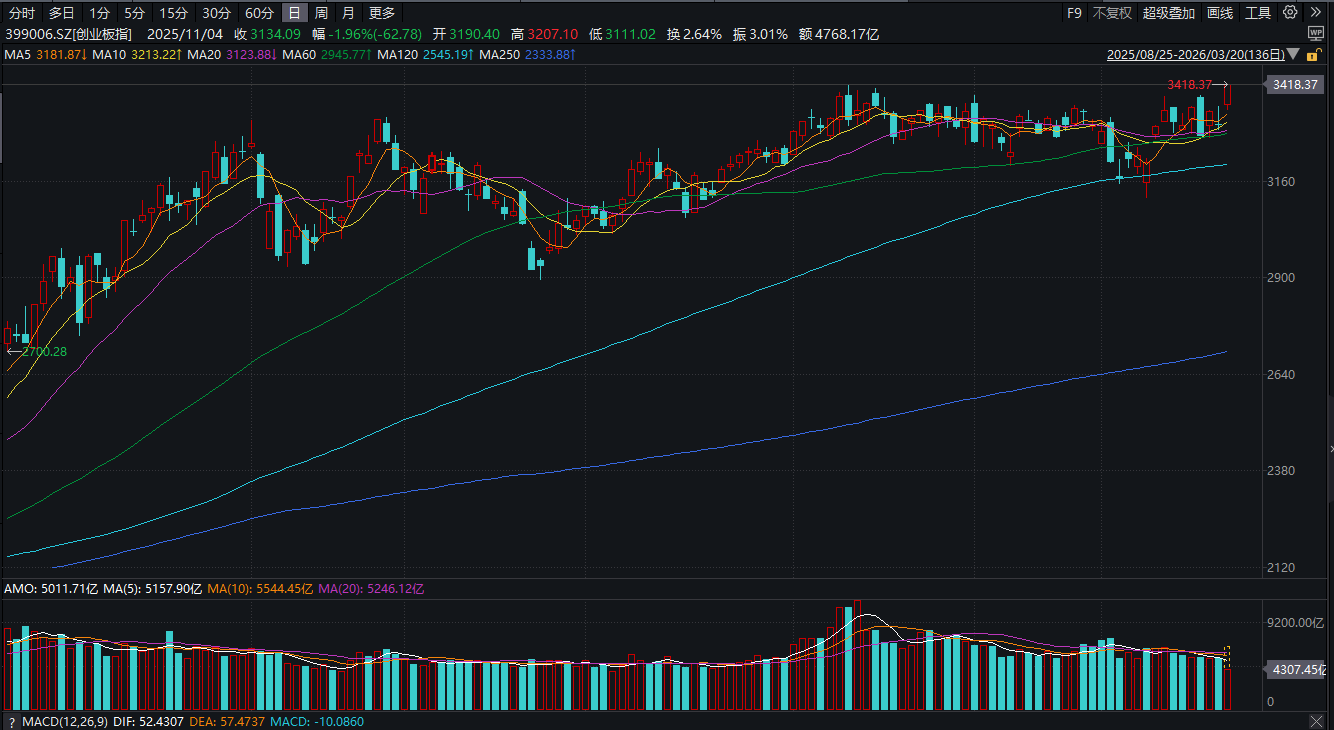Click the F9 button
The height and width of the screenshot is (730, 1334).
[x=1074, y=13]
